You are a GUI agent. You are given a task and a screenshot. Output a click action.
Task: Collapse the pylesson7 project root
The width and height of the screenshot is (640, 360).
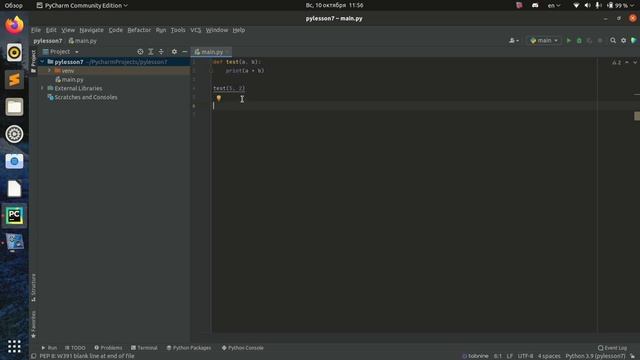coord(42,62)
